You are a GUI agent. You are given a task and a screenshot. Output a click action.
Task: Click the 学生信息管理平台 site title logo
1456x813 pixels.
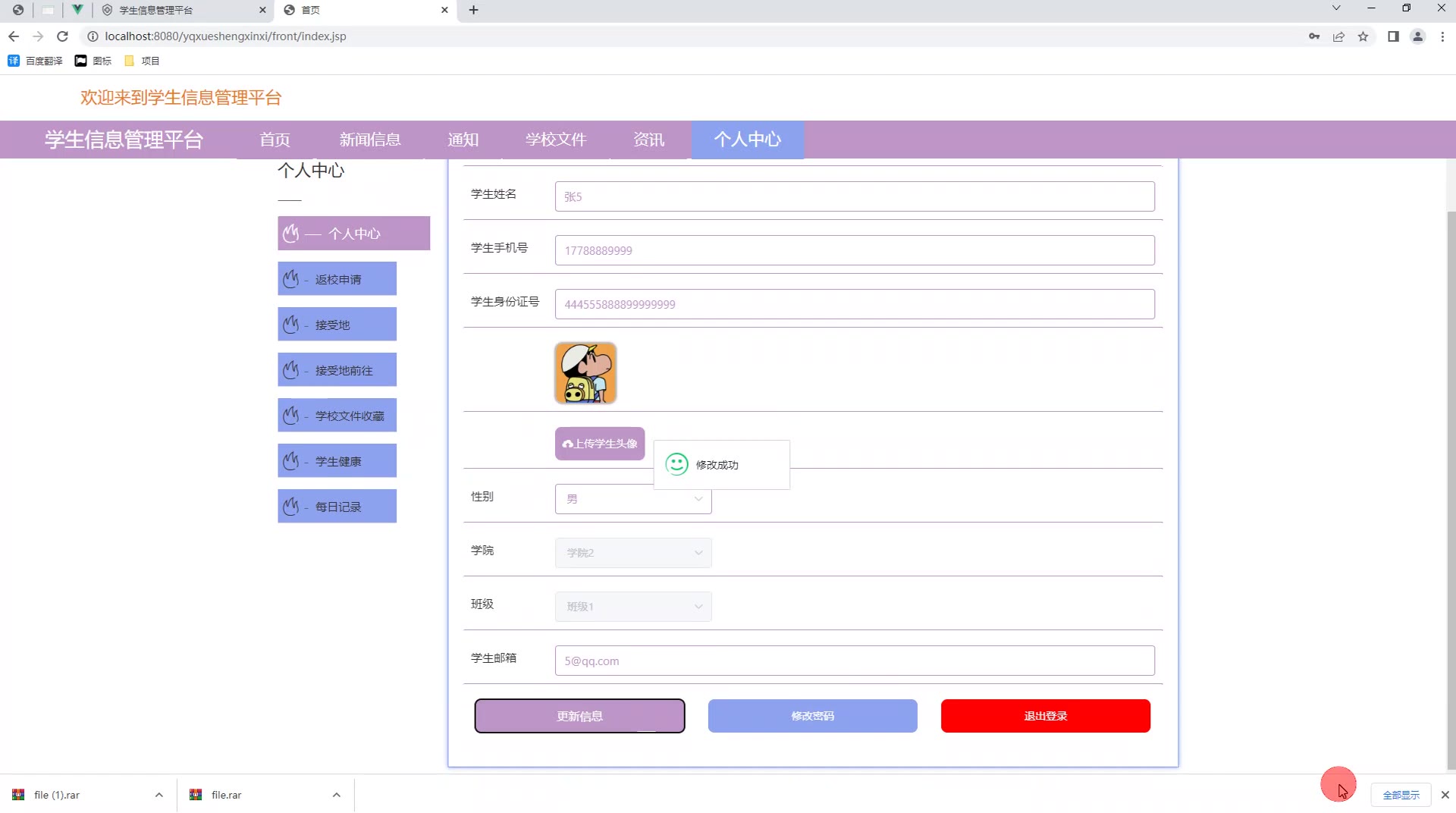click(124, 140)
